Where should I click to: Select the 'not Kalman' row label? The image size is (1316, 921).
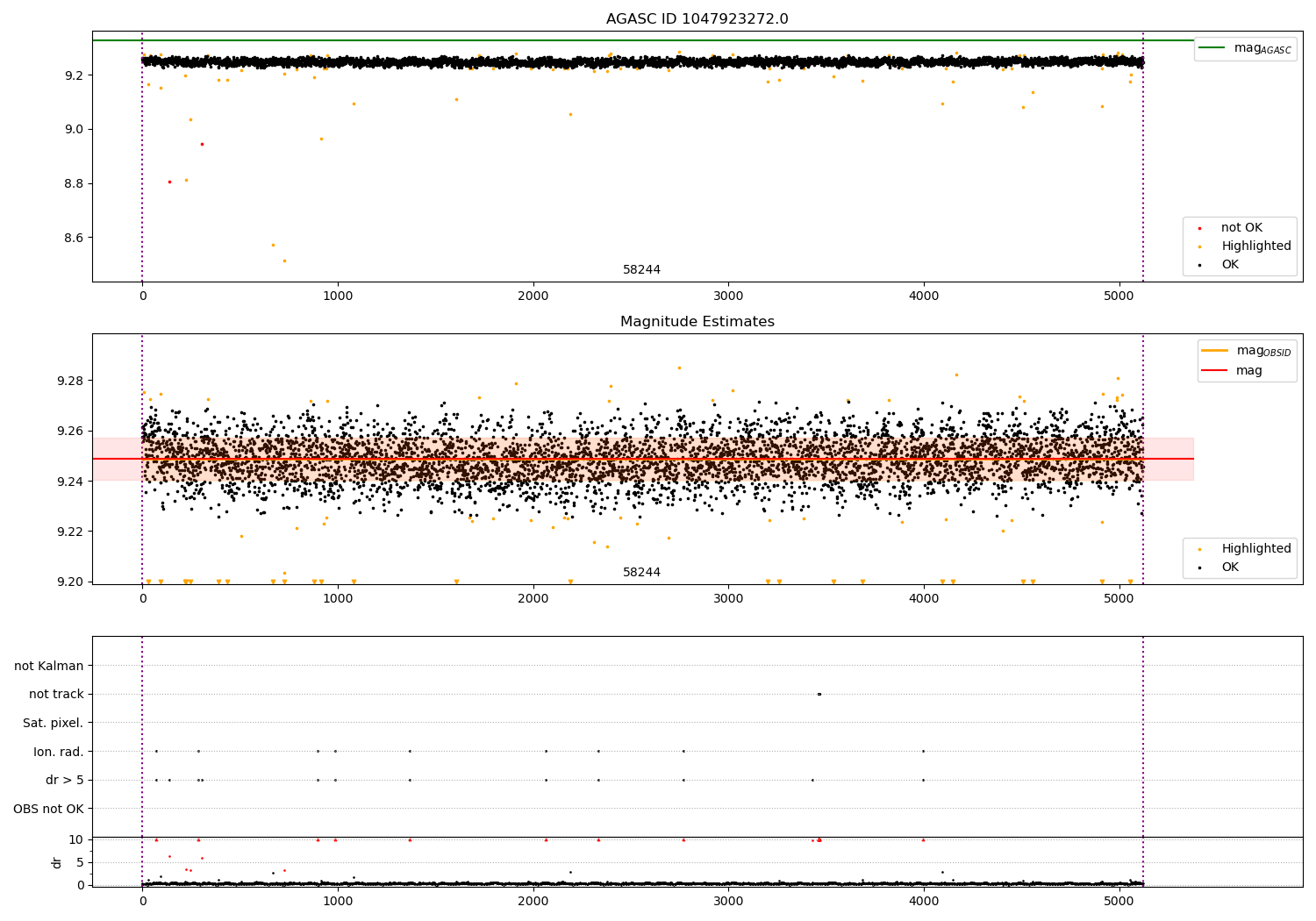49,666
